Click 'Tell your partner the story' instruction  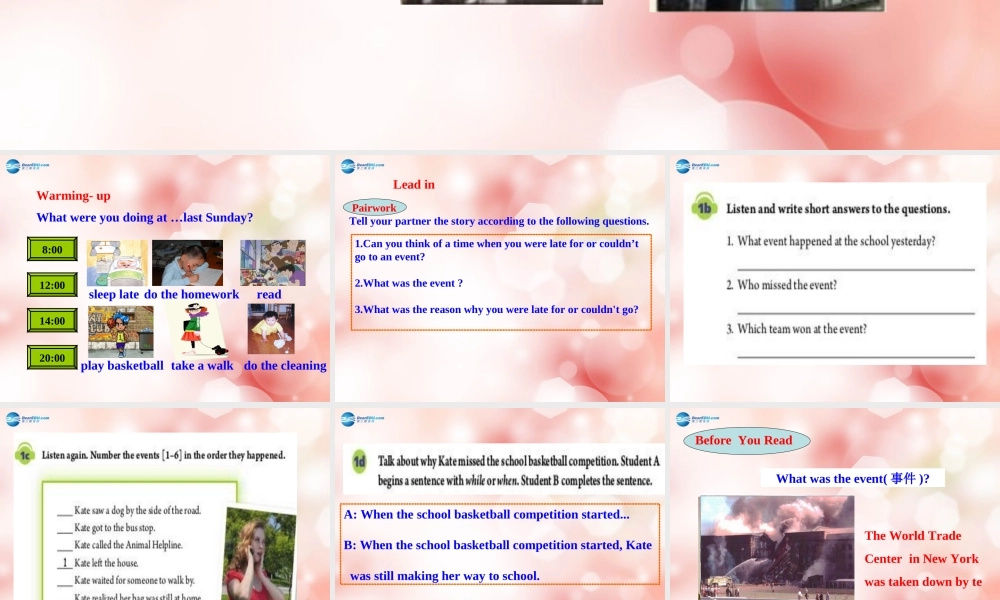click(499, 221)
